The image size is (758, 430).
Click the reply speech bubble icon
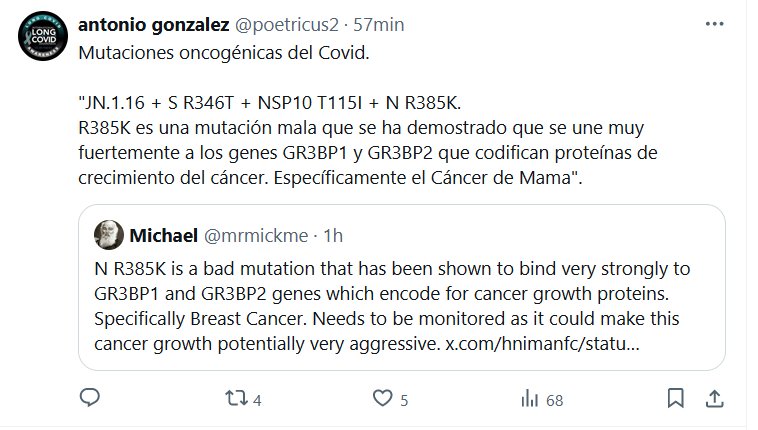(x=90, y=399)
